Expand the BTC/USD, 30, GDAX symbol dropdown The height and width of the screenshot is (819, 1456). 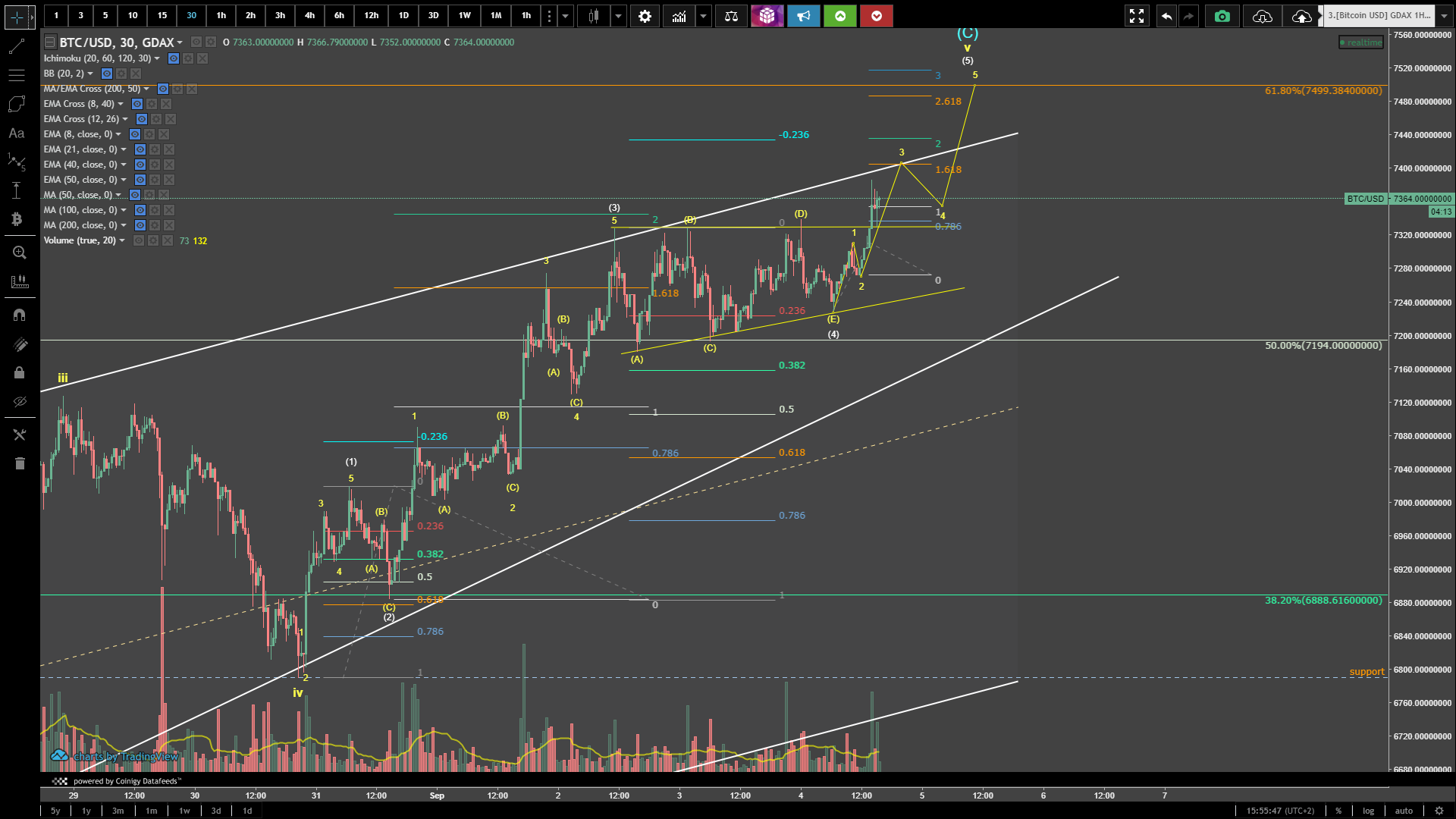180,43
